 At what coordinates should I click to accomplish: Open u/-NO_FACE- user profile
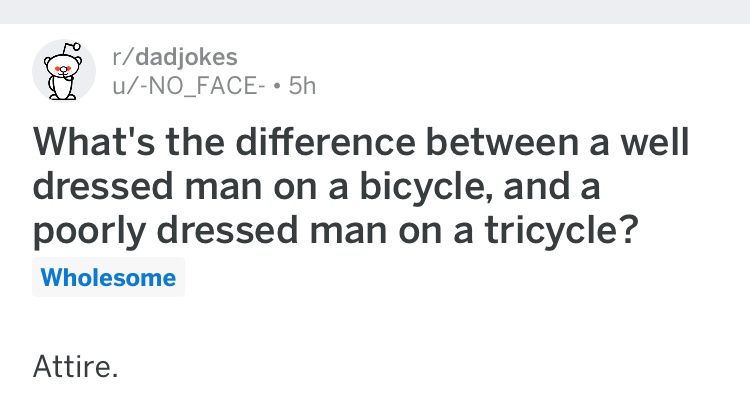(x=189, y=86)
